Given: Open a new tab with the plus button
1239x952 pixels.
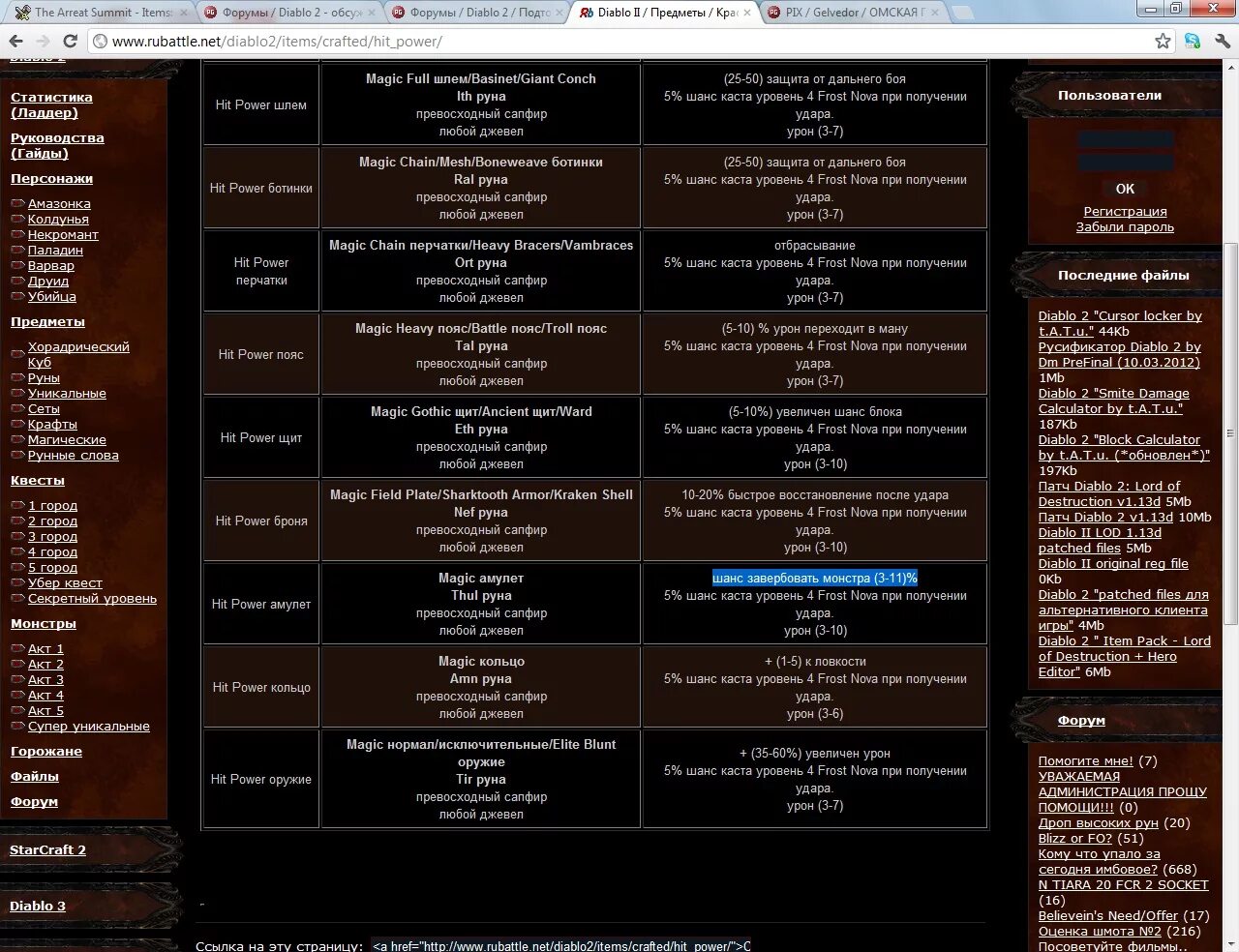Looking at the screenshot, I should pyautogui.click(x=963, y=13).
